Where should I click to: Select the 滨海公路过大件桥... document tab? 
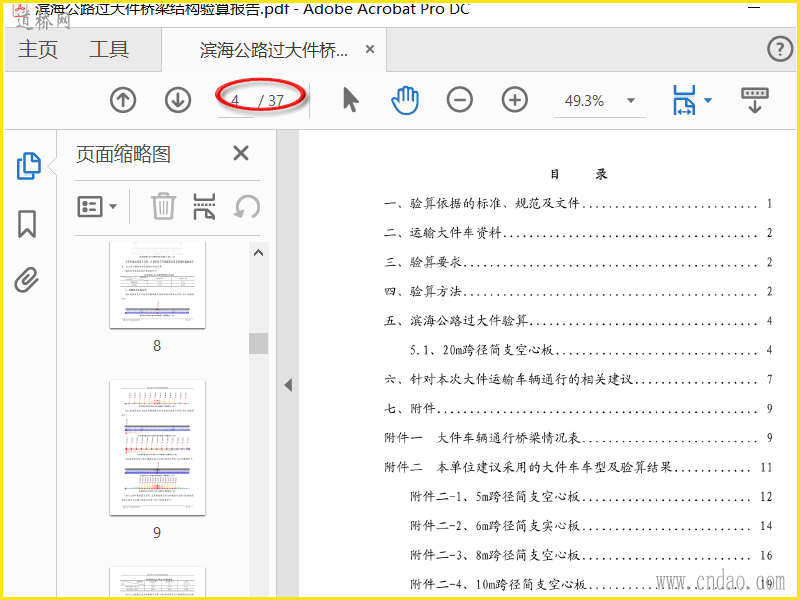[274, 50]
